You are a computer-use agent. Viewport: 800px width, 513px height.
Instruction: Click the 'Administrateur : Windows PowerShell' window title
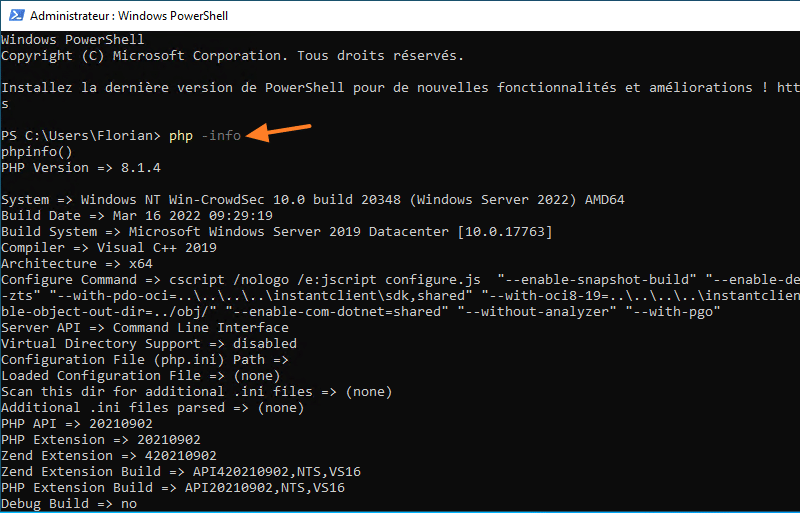tap(117, 16)
